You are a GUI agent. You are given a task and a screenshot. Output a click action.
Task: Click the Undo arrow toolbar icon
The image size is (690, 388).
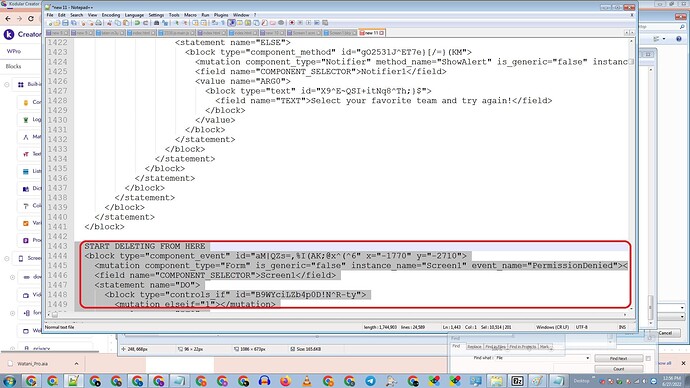coord(137,23)
